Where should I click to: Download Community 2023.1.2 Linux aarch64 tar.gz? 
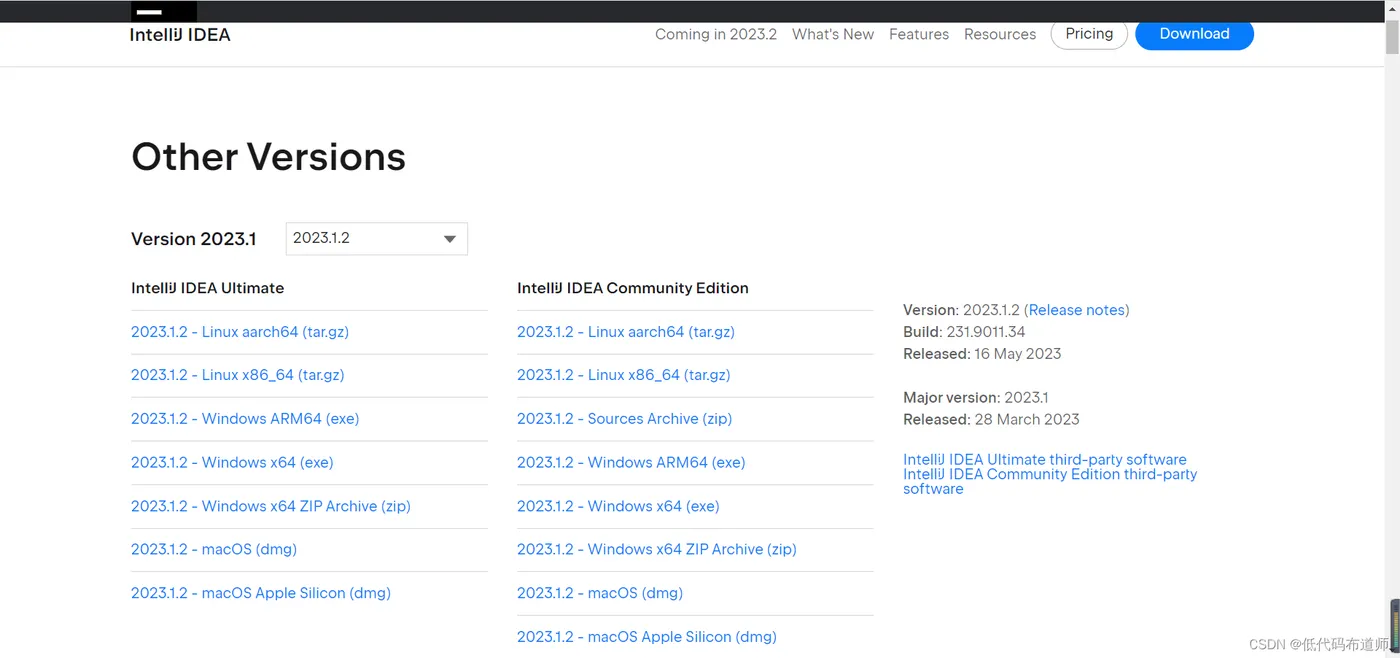pyautogui.click(x=626, y=332)
